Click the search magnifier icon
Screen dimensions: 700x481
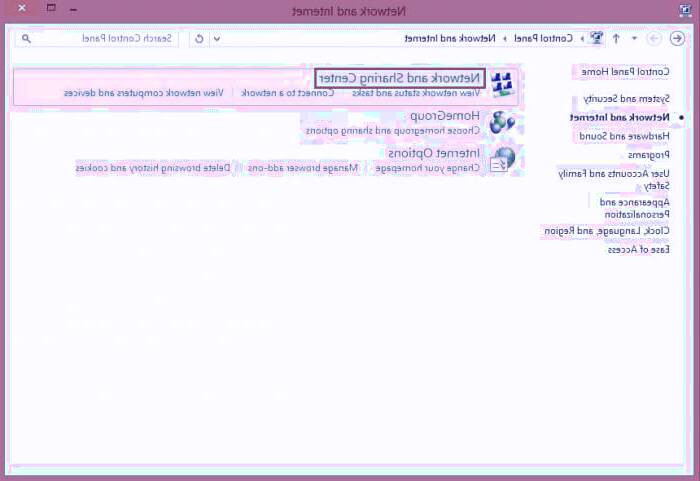[26, 38]
